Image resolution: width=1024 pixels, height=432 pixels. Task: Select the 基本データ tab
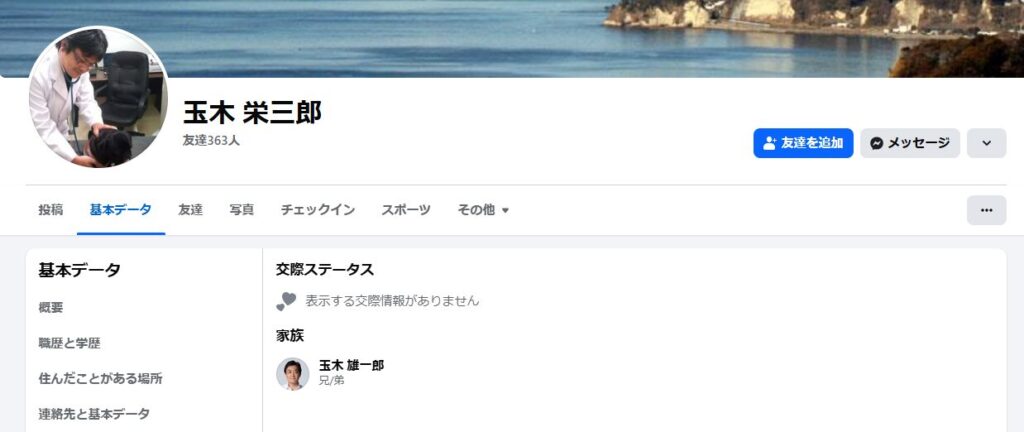point(121,210)
